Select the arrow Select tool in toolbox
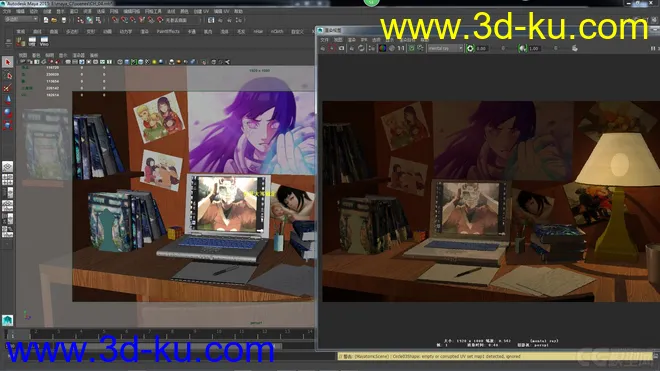The image size is (660, 371). point(7,62)
